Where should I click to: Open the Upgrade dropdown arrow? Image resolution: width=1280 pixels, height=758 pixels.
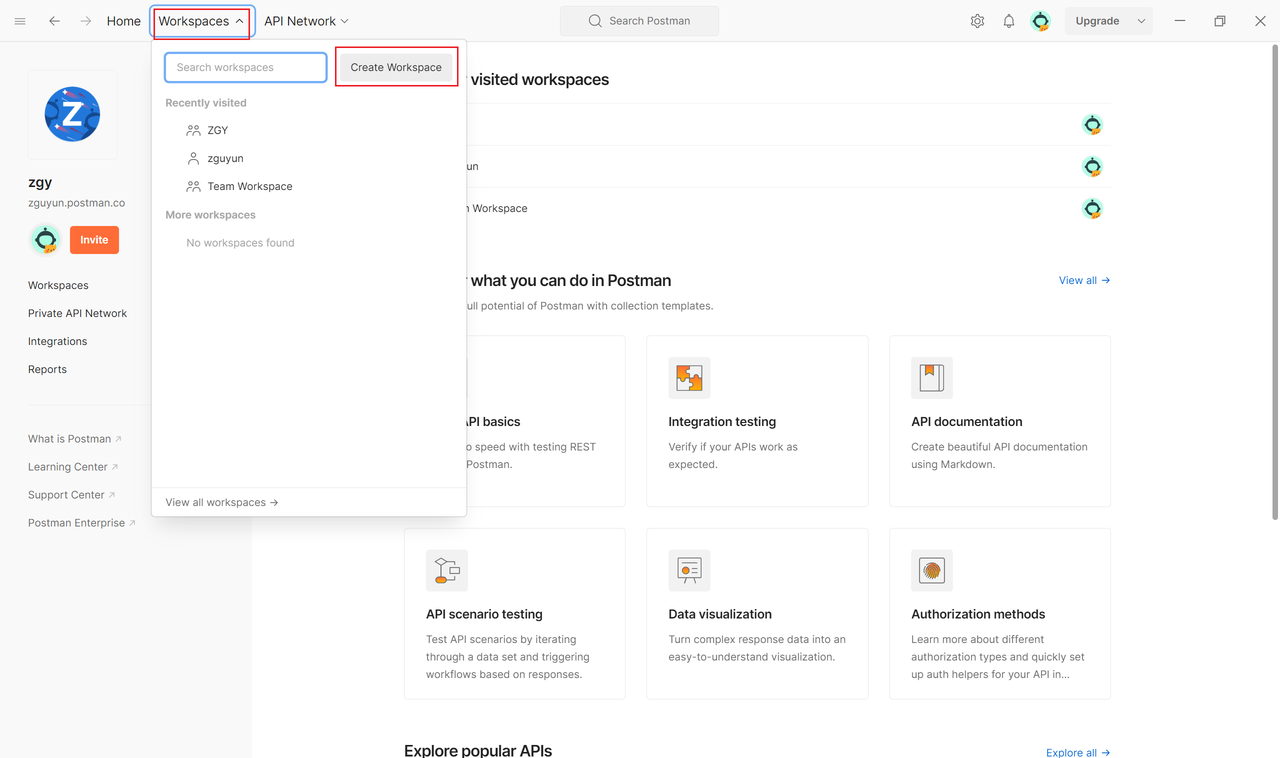coord(1141,21)
